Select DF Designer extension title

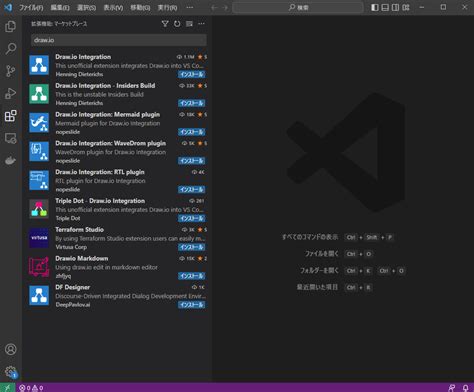(72, 287)
